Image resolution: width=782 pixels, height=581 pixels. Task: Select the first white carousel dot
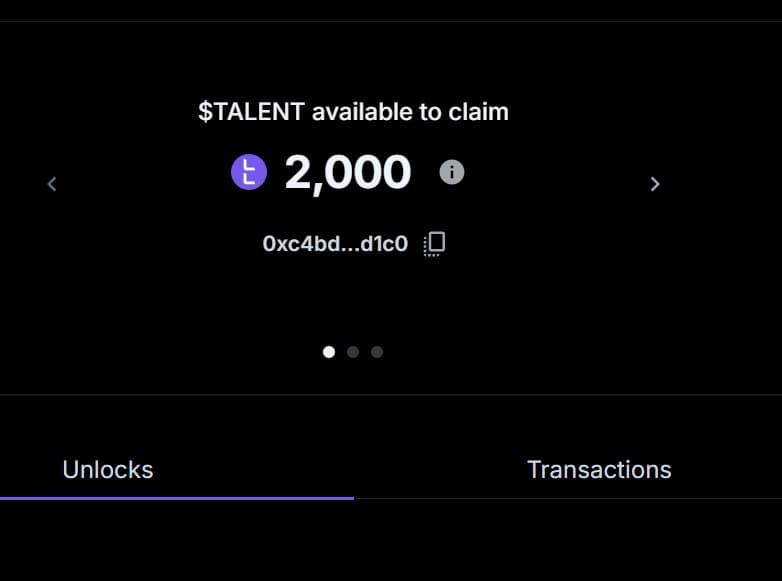(329, 352)
